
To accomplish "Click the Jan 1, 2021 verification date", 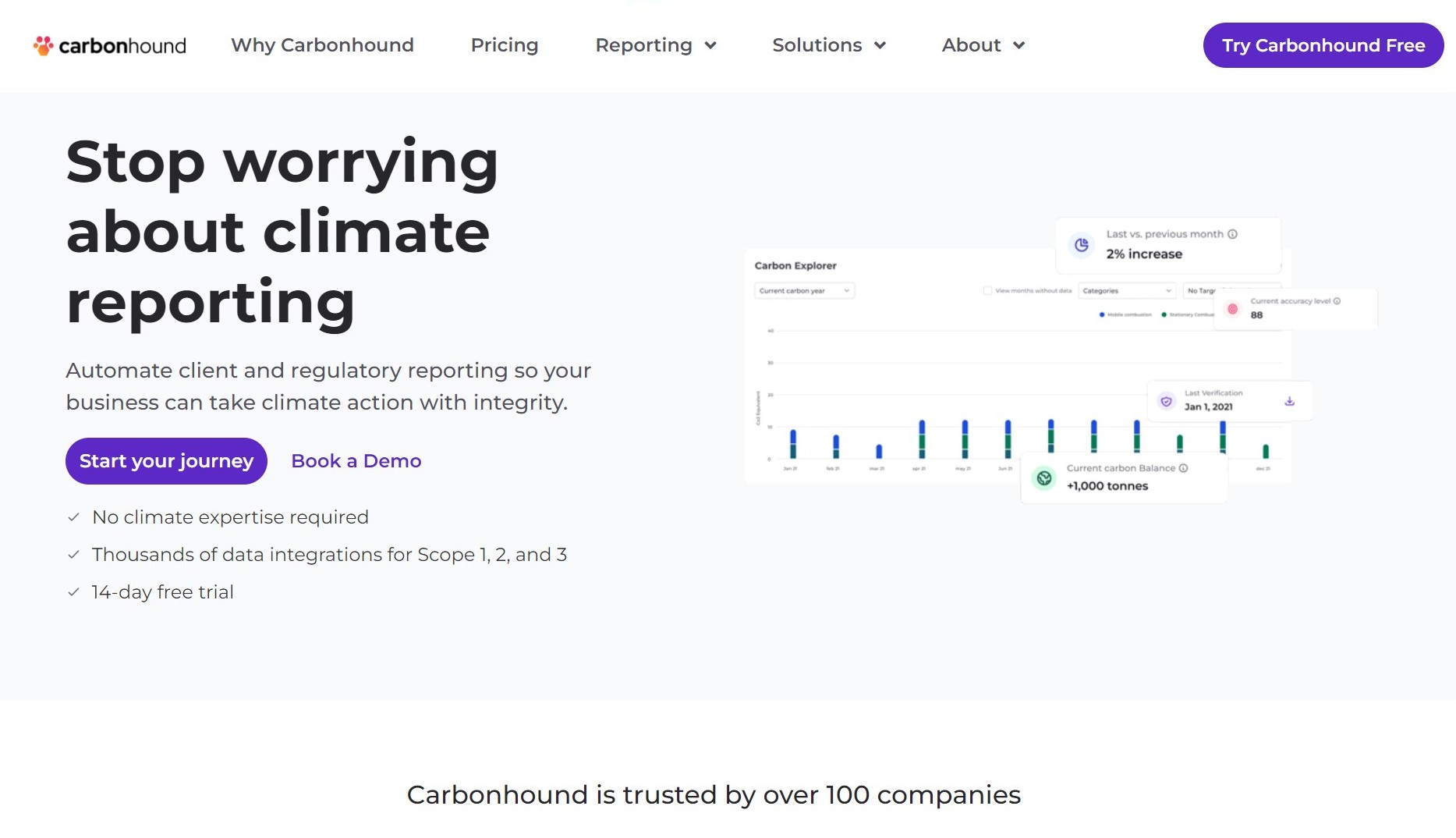I will tap(1208, 407).
